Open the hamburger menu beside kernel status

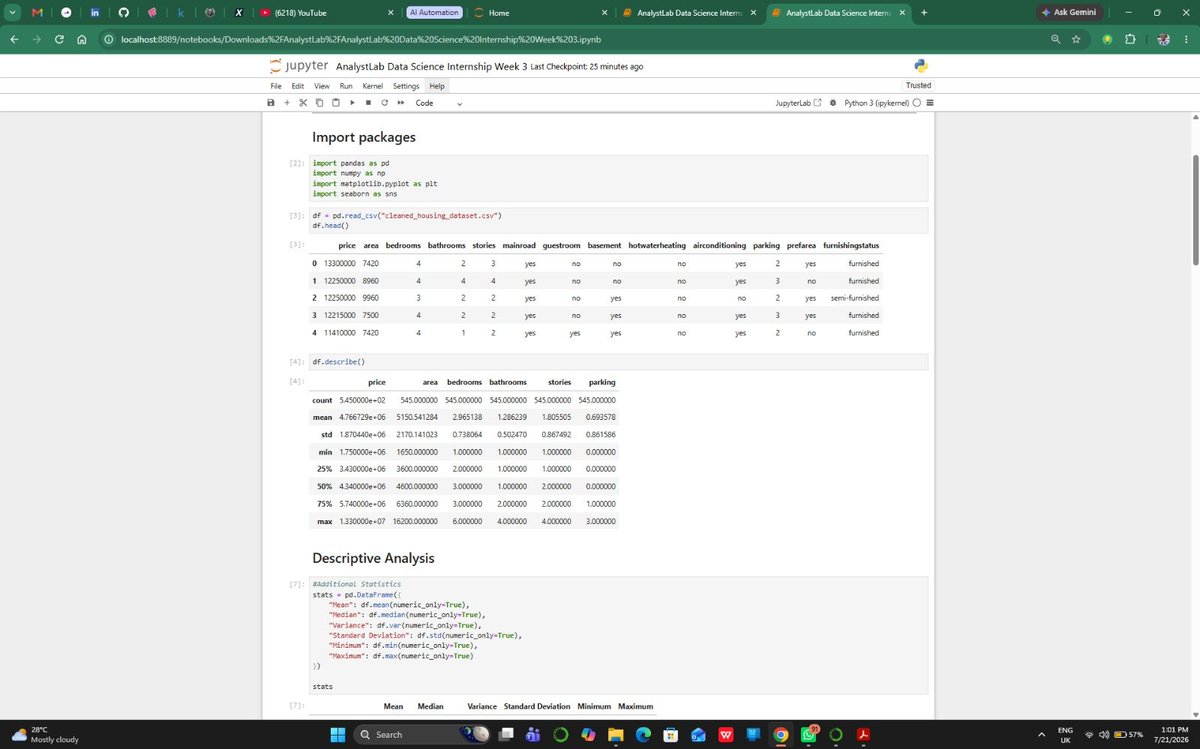(x=929, y=103)
